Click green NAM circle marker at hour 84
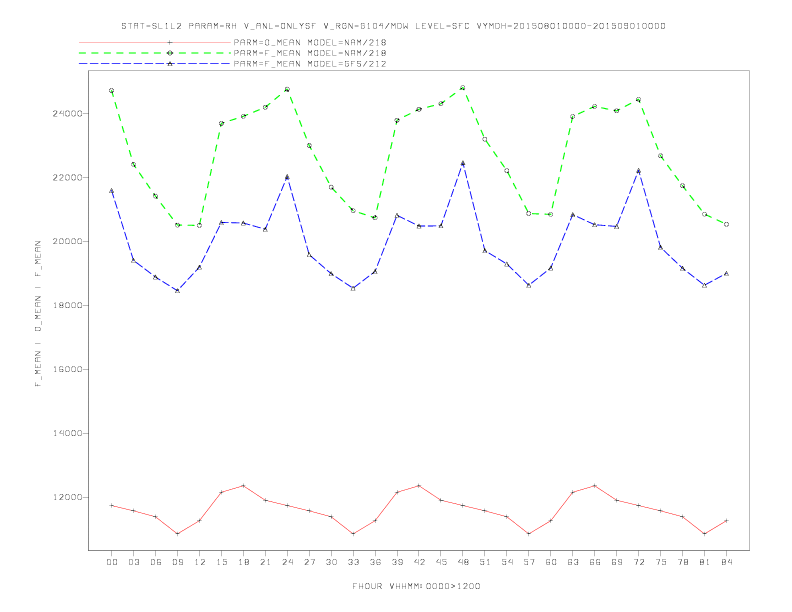792x612 pixels. click(x=726, y=224)
